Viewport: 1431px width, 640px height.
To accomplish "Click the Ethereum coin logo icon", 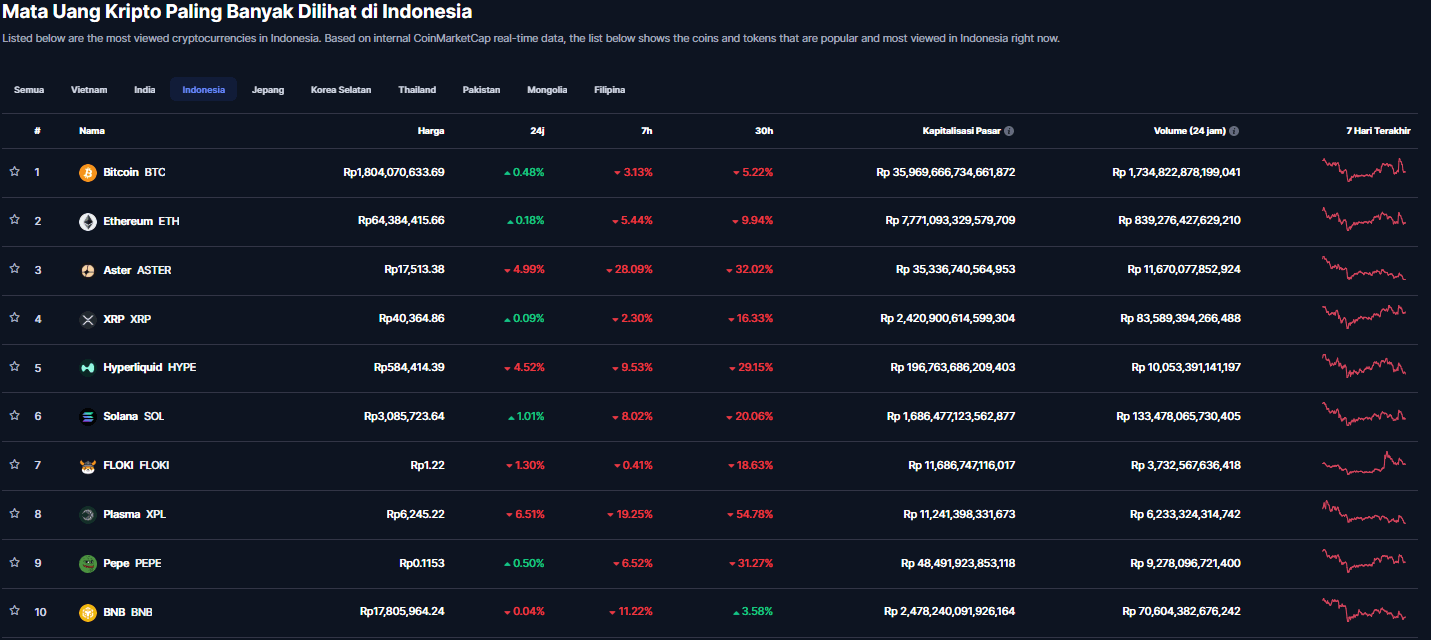I will pos(87,221).
